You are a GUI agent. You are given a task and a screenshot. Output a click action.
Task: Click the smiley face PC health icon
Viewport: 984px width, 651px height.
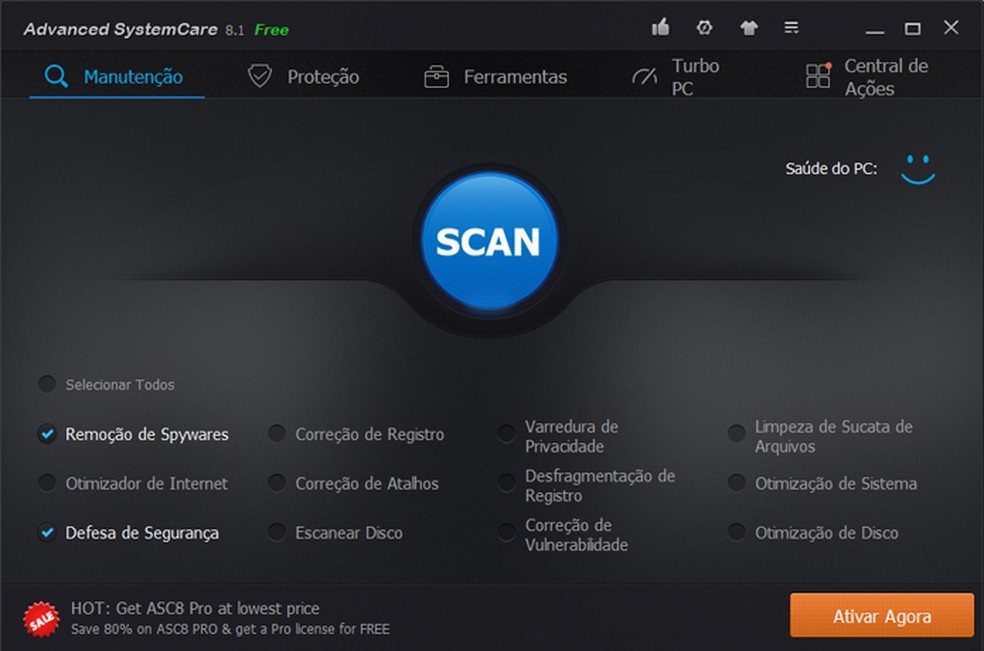pos(918,169)
